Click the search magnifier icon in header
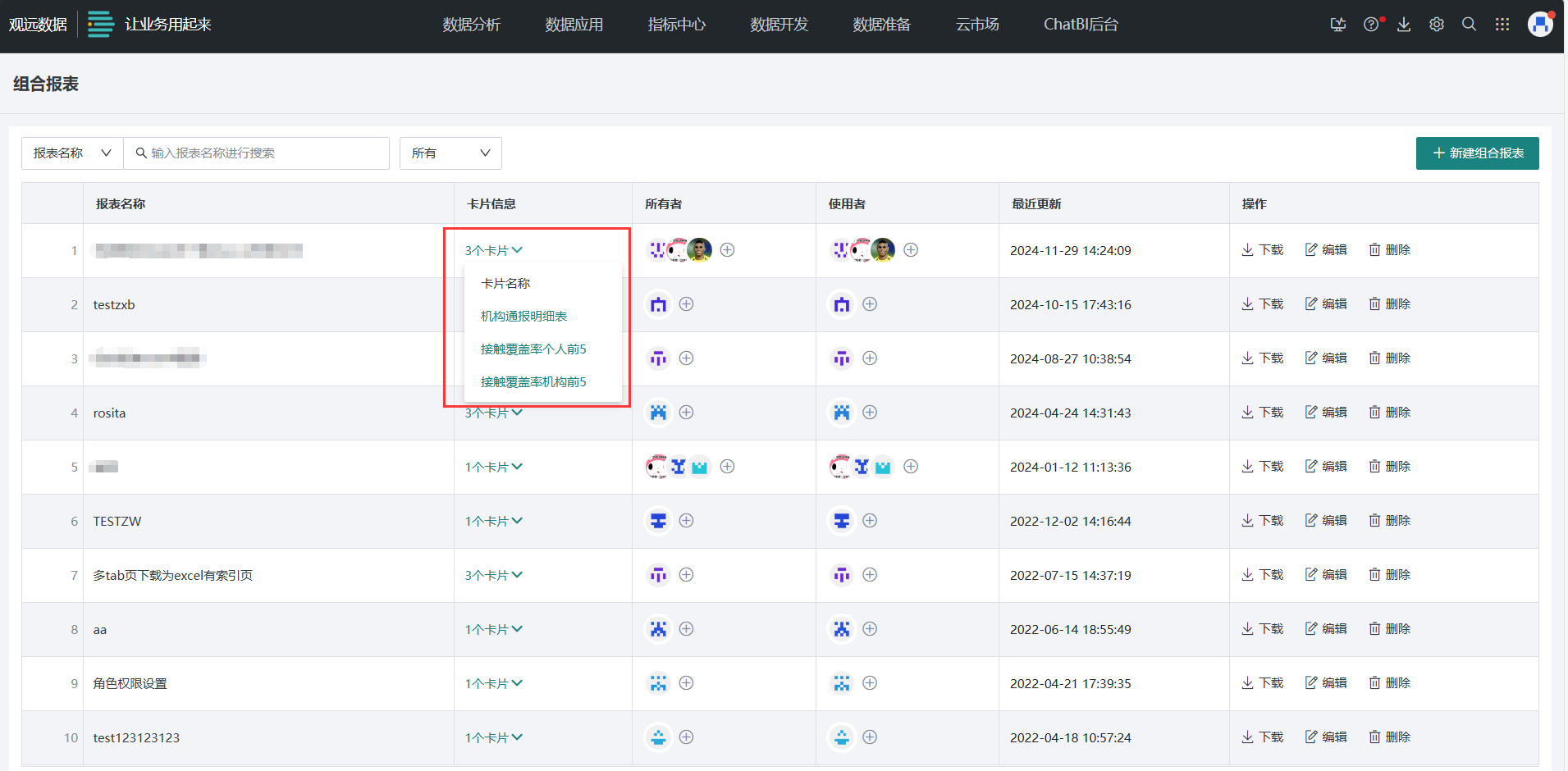The width and height of the screenshot is (1568, 771). tap(1469, 25)
